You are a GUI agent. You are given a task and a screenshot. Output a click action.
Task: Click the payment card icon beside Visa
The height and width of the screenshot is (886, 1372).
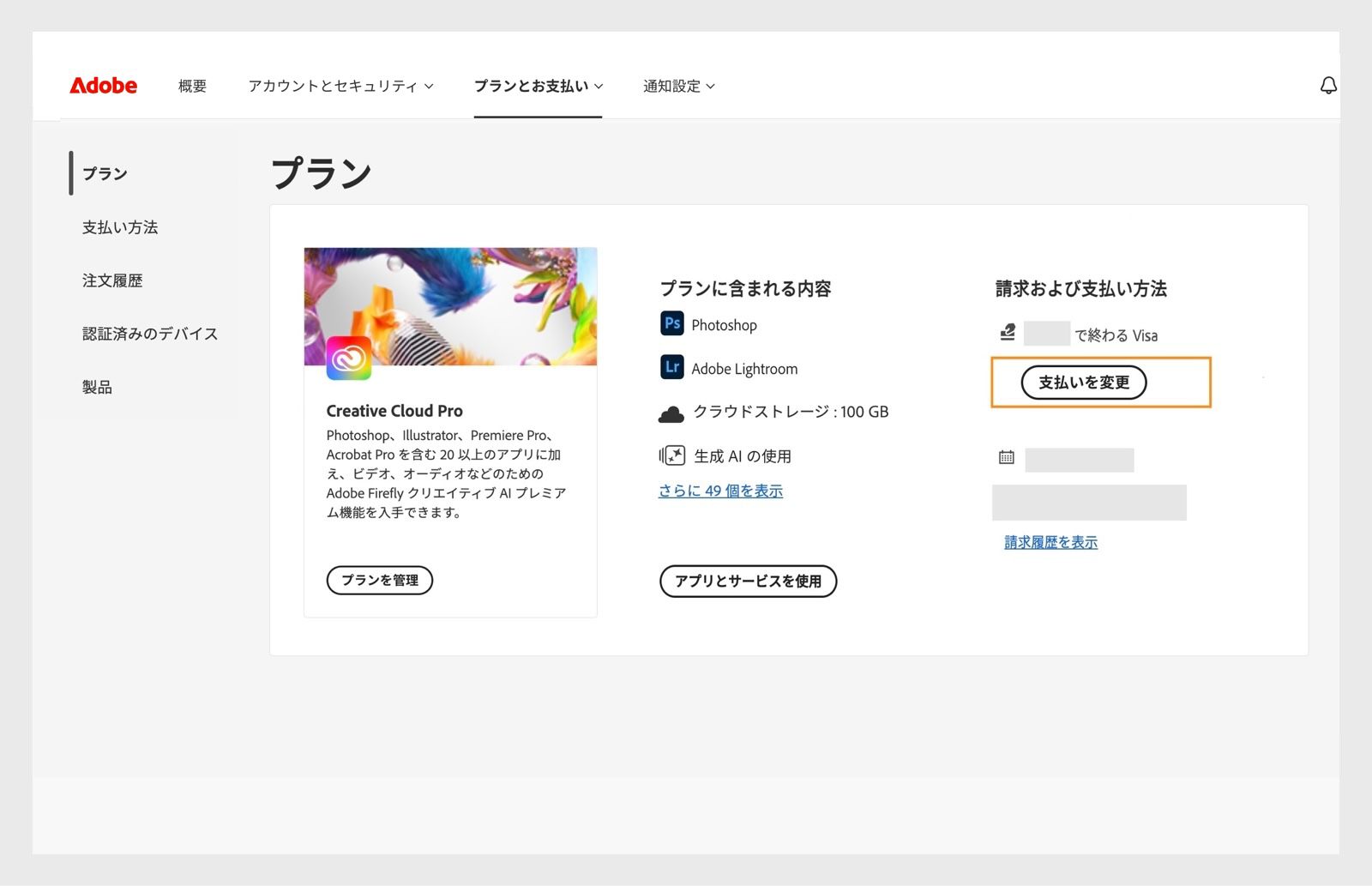(1008, 332)
